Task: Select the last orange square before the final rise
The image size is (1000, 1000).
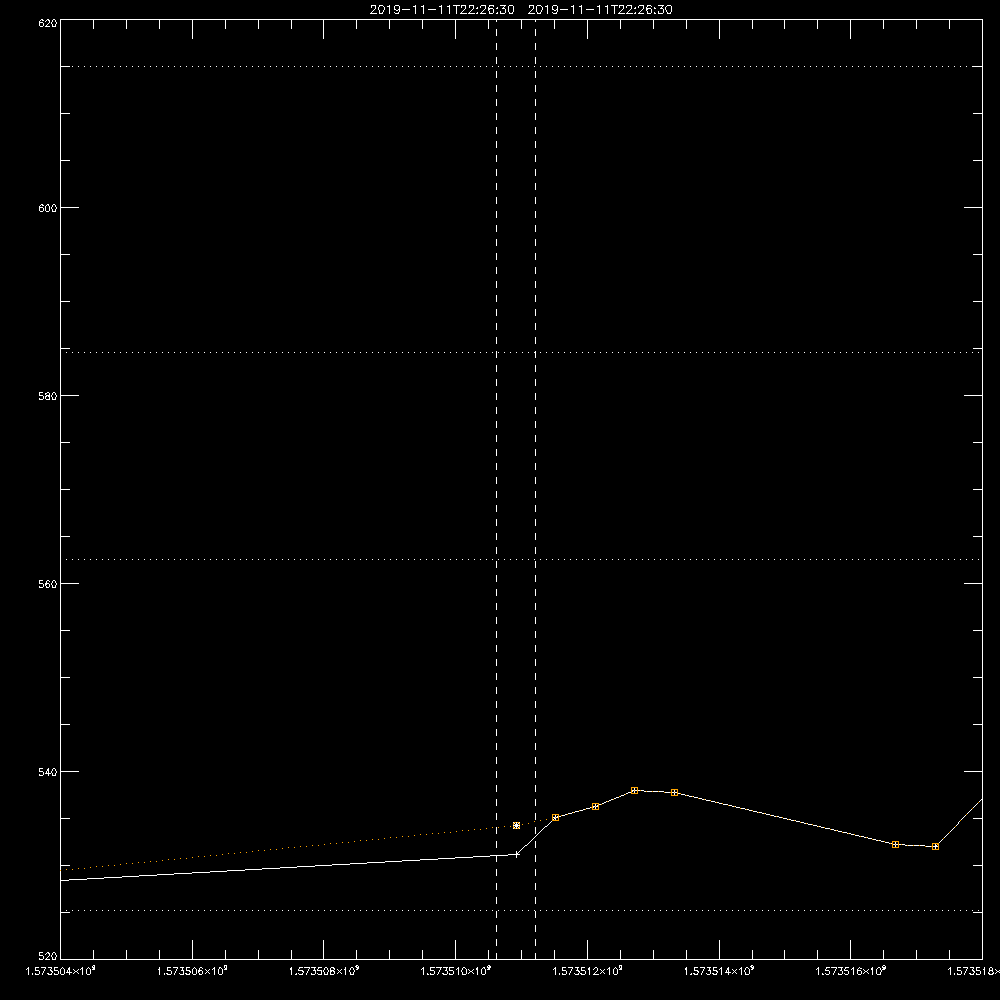Action: point(936,847)
